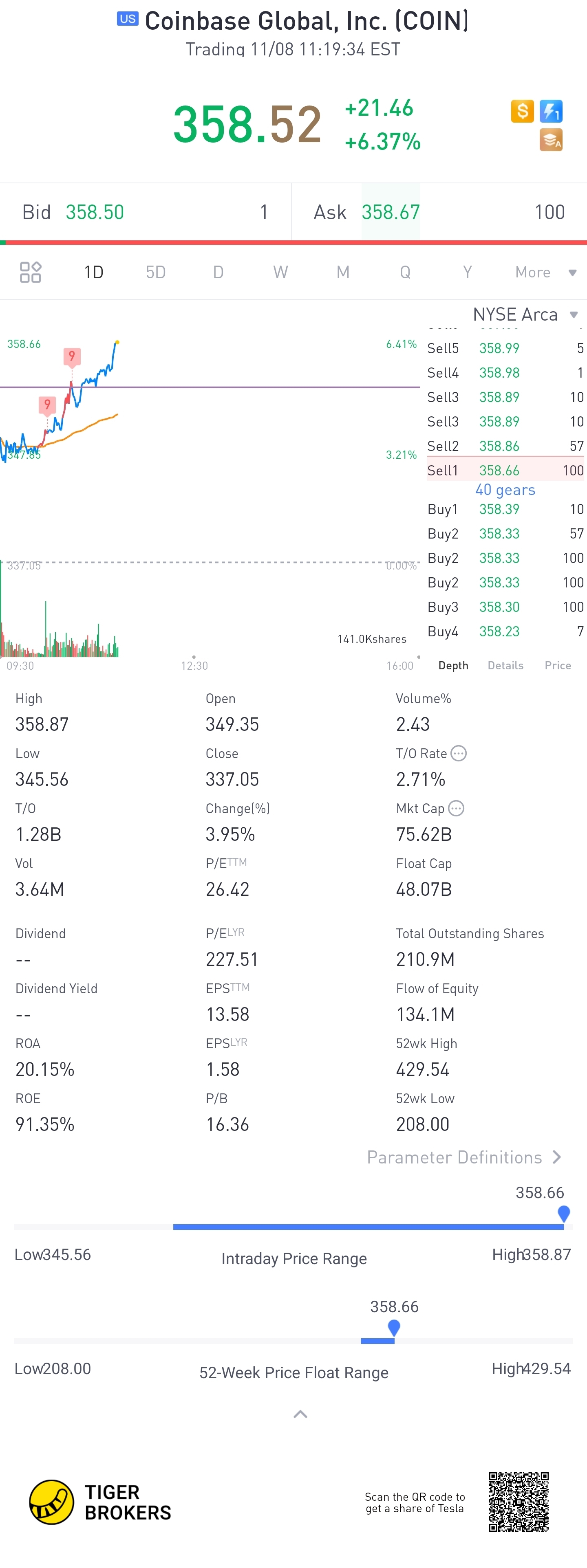This screenshot has height=1568, width=587.
Task: Tap the blue lightning bolt icon
Action: (551, 111)
